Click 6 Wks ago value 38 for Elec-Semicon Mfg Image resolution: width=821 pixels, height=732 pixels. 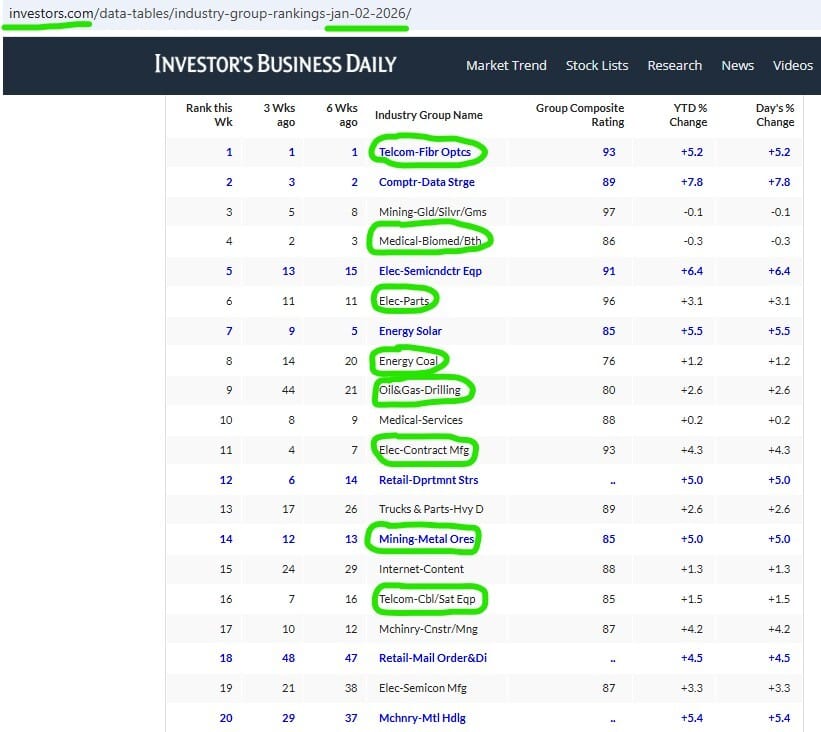coord(351,688)
